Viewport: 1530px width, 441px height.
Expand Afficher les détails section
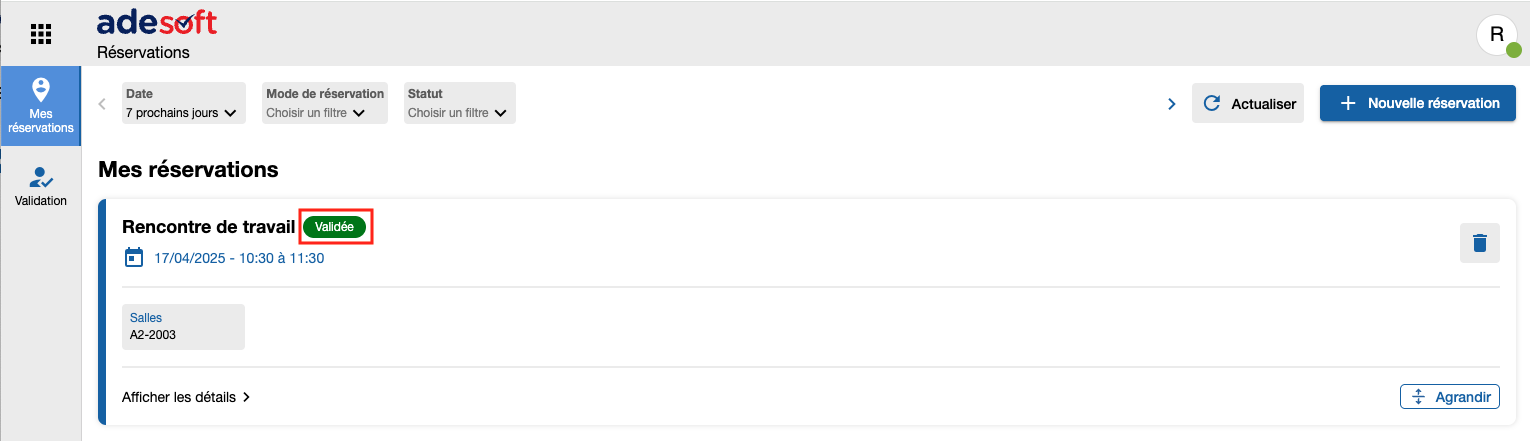point(186,397)
